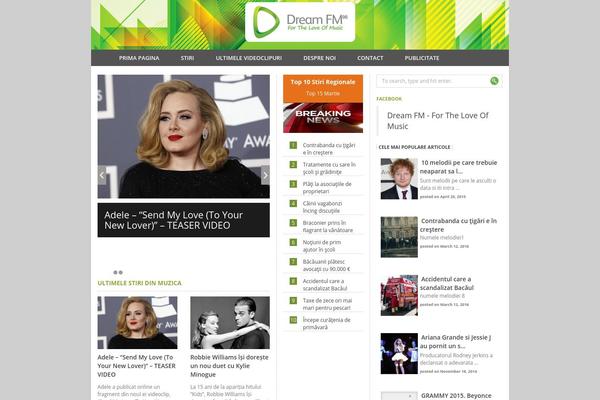
Task: Open 'Noțiuni de prim ajutor în școli' item
Action: [321, 246]
